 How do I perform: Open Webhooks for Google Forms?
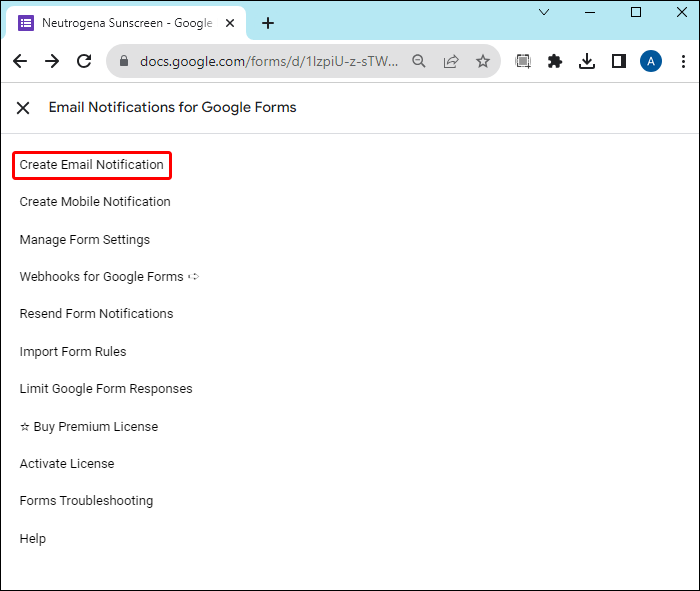point(102,277)
